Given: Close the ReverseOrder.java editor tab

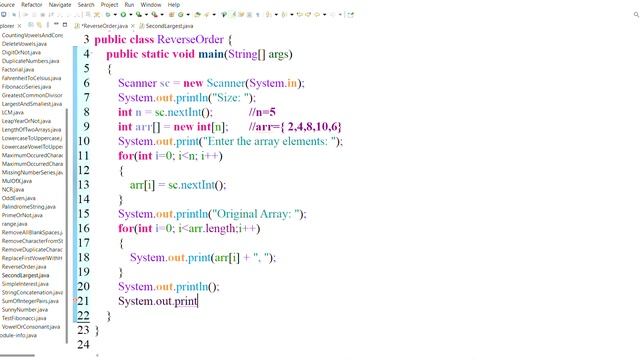Looking at the screenshot, I should [132, 26].
